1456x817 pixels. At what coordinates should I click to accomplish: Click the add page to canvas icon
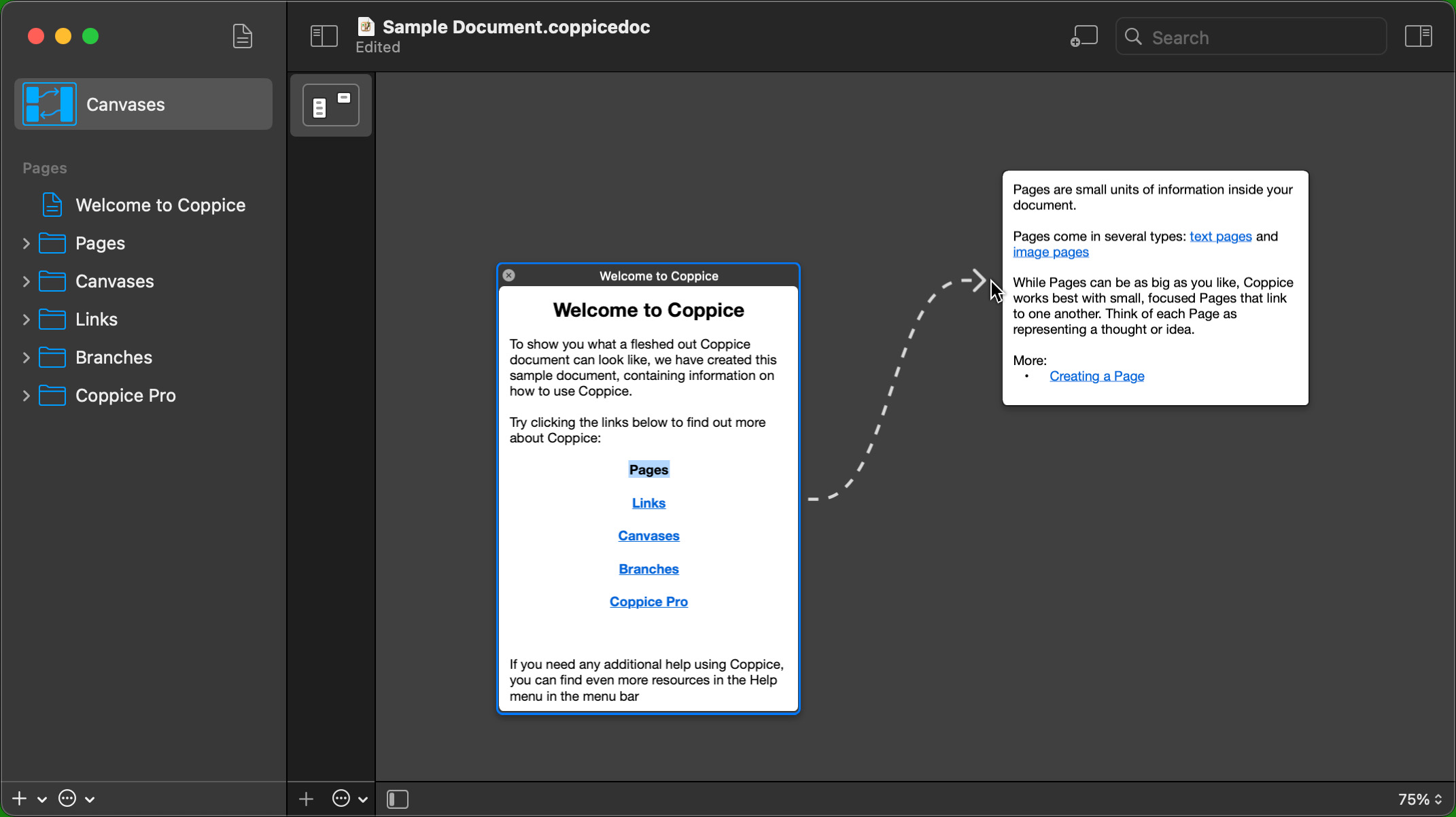click(1084, 36)
